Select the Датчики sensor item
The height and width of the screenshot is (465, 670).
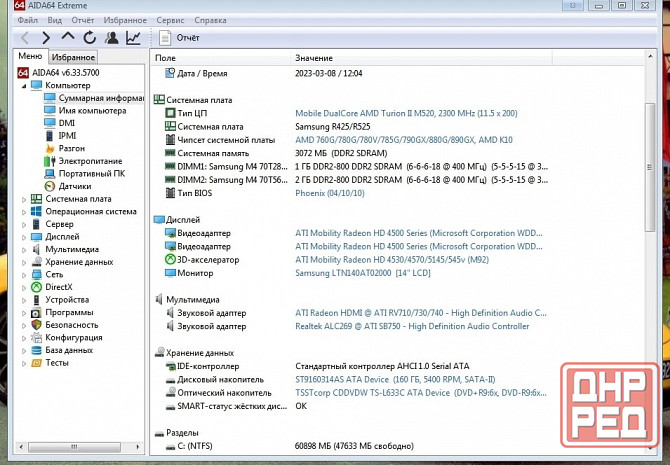(74, 186)
